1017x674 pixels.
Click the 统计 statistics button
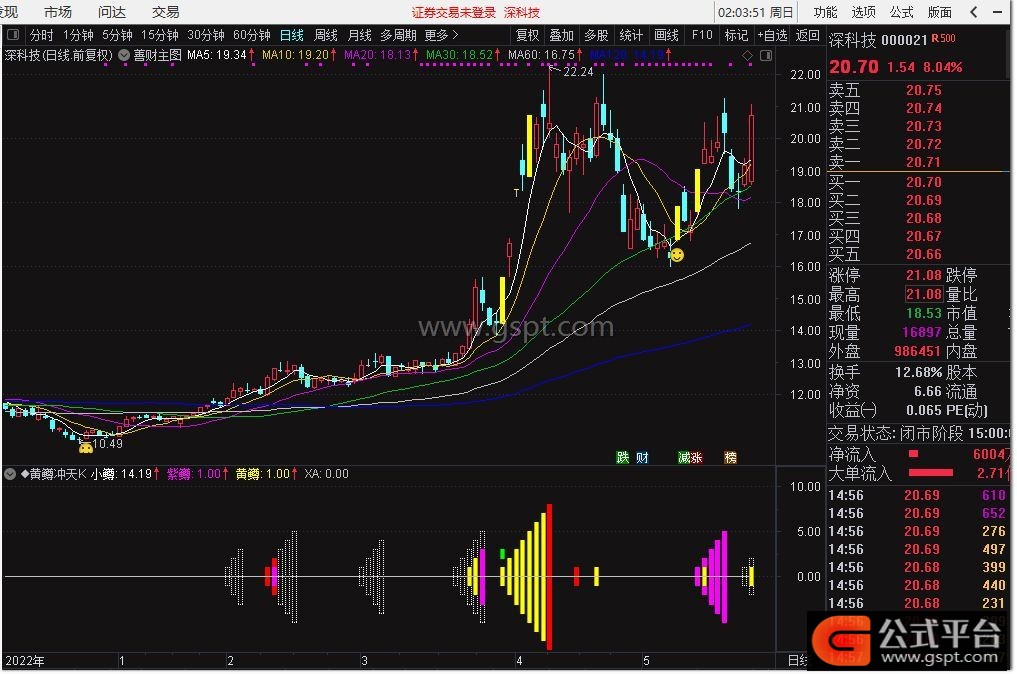point(630,35)
